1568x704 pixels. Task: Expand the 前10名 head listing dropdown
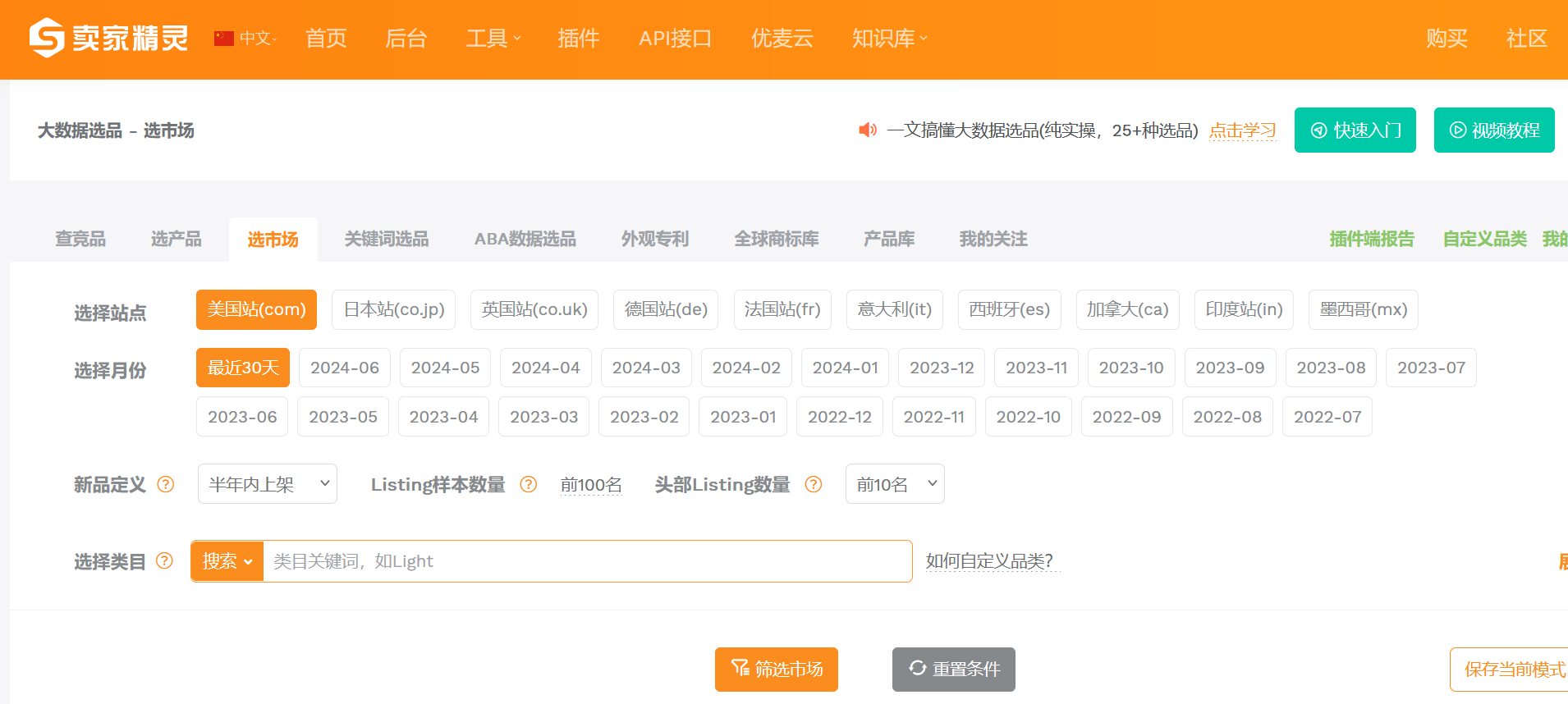pos(895,484)
